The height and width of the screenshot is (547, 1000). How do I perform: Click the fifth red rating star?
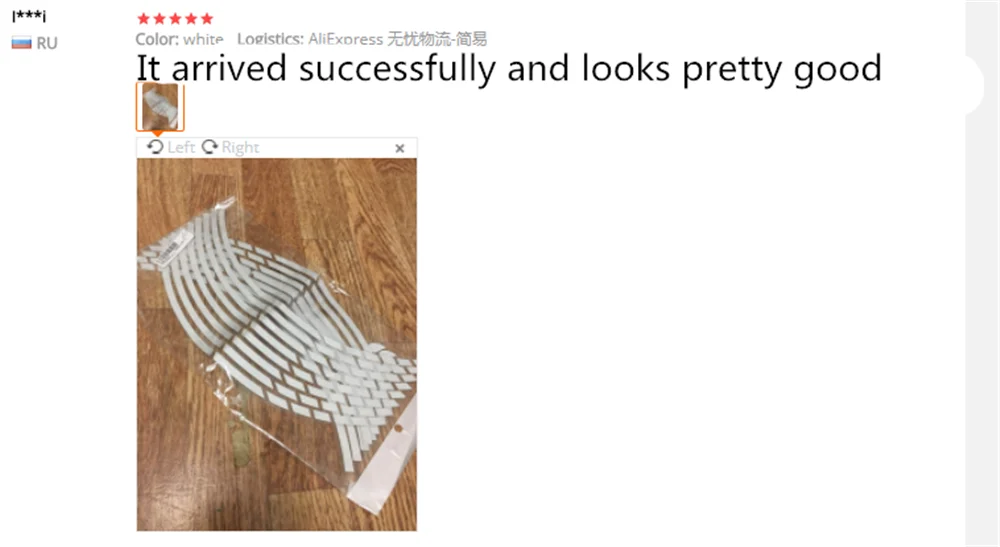click(x=207, y=18)
